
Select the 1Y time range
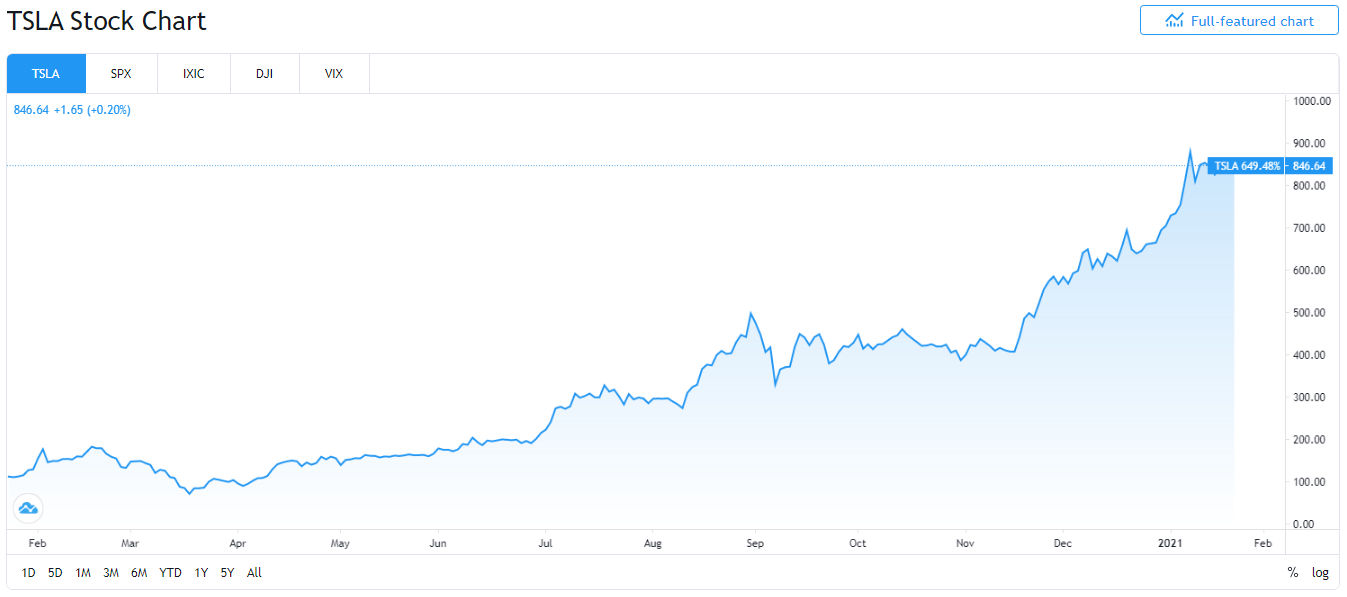click(201, 573)
